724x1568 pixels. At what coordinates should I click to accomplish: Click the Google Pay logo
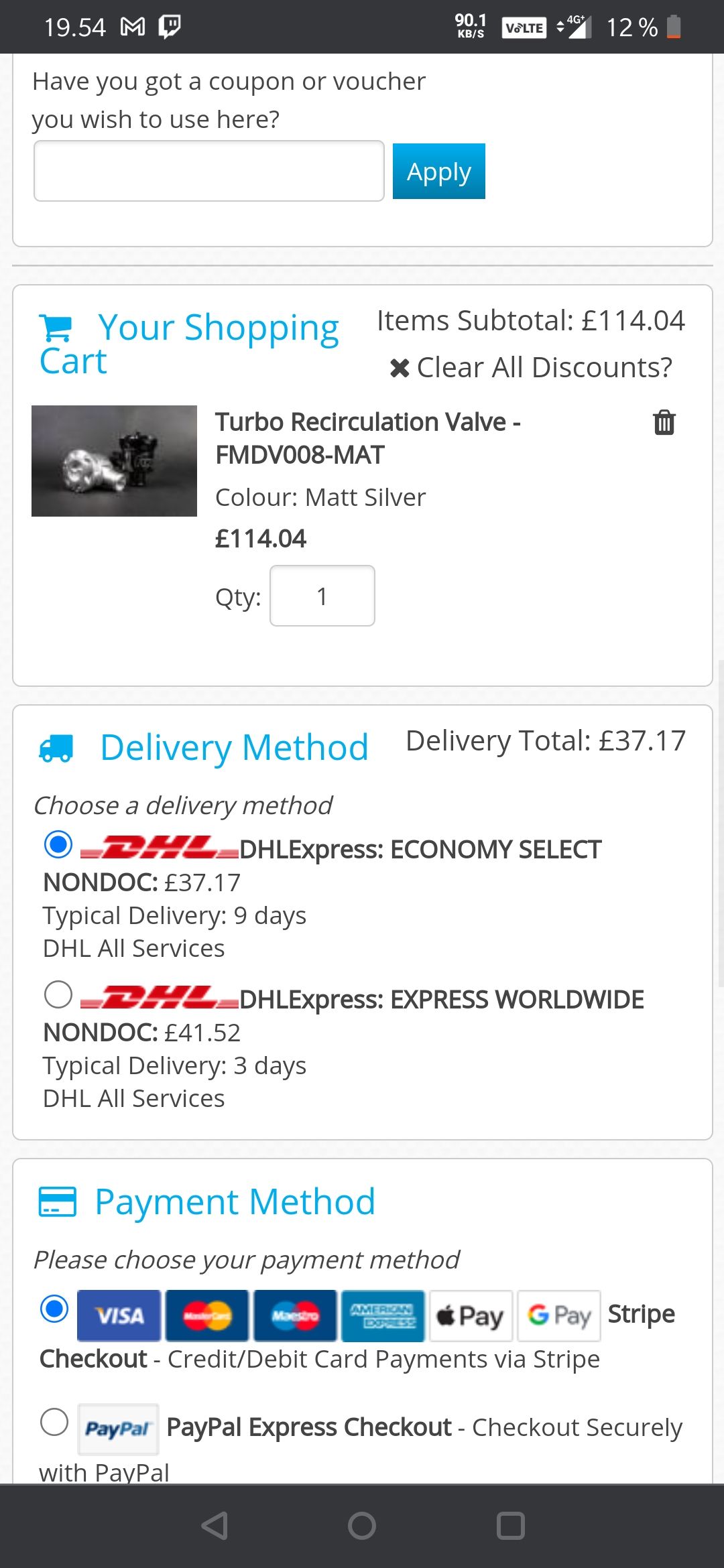click(559, 1316)
